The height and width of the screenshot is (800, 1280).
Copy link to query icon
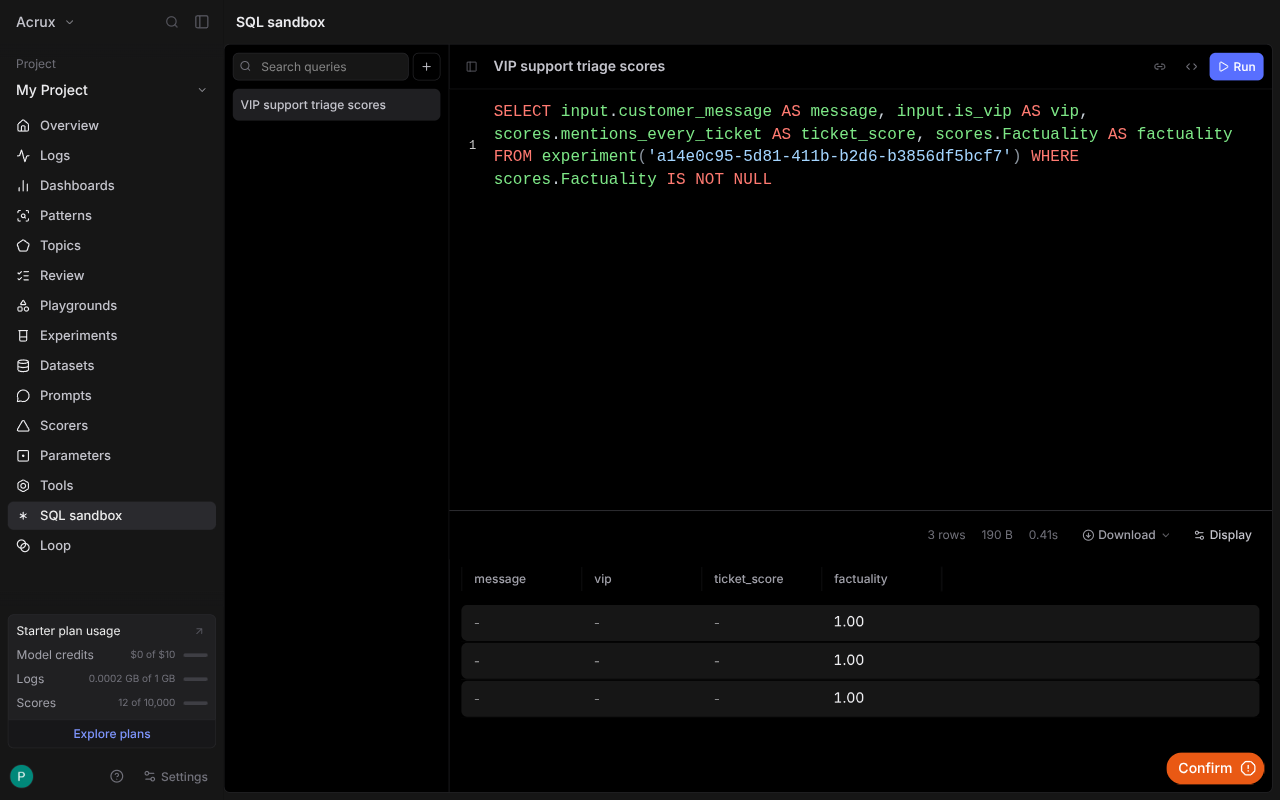1160,66
